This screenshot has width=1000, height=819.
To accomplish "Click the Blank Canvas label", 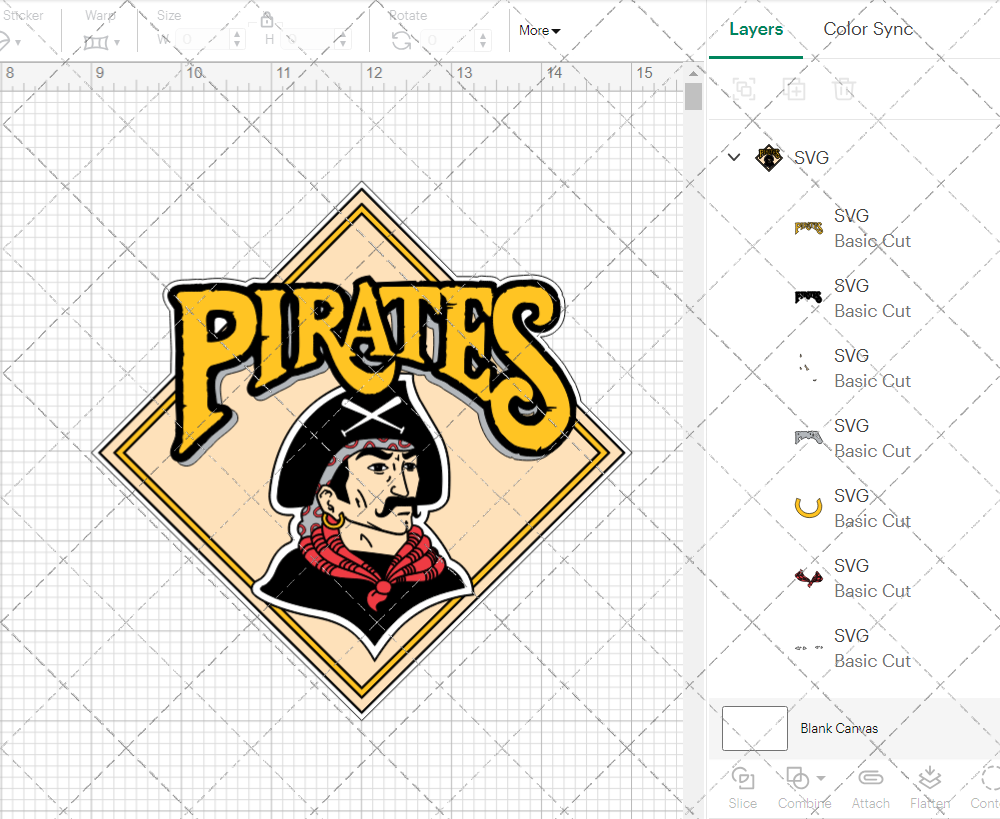I will (839, 728).
